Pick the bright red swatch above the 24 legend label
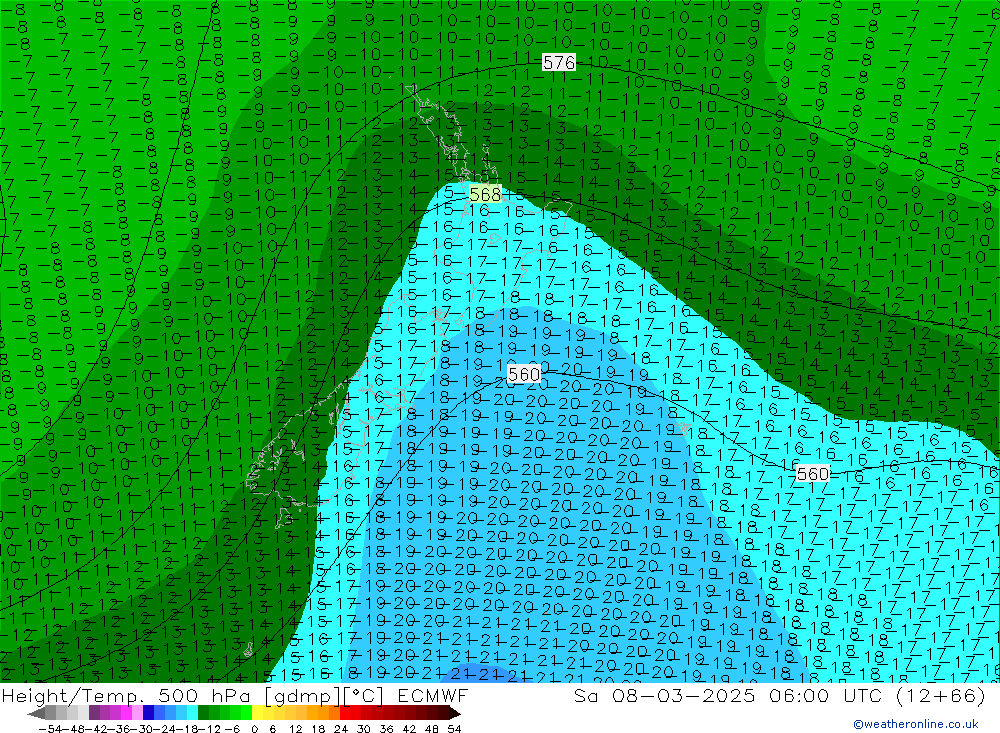The image size is (1000, 733). pyautogui.click(x=345, y=713)
